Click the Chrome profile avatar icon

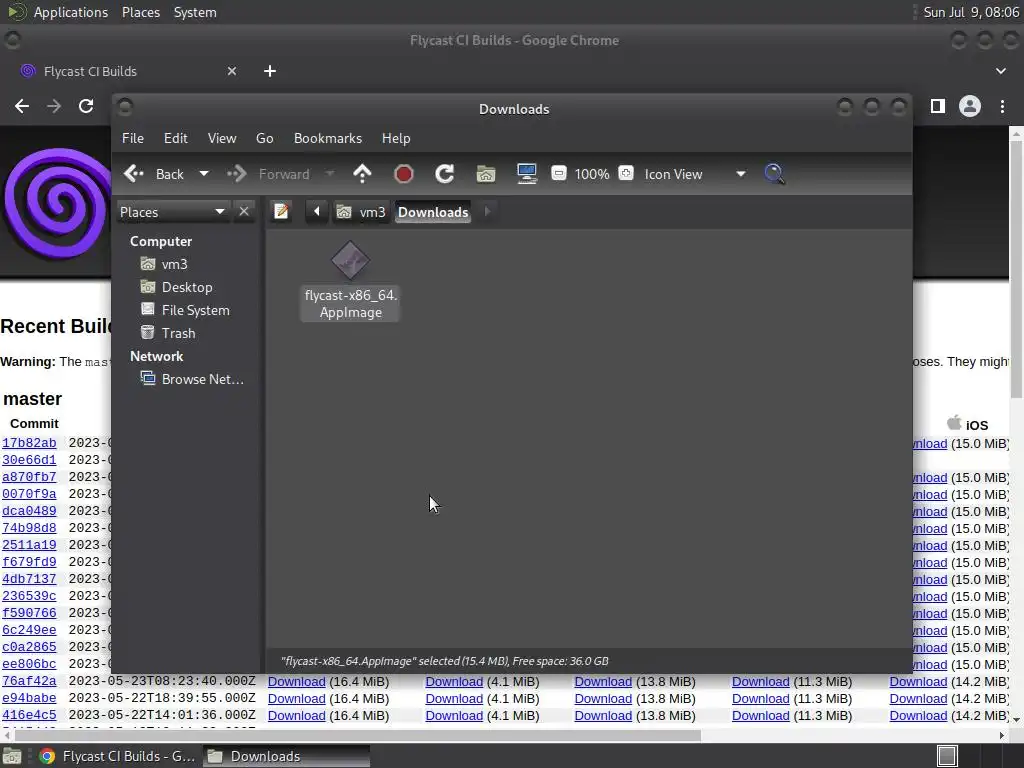coord(970,106)
